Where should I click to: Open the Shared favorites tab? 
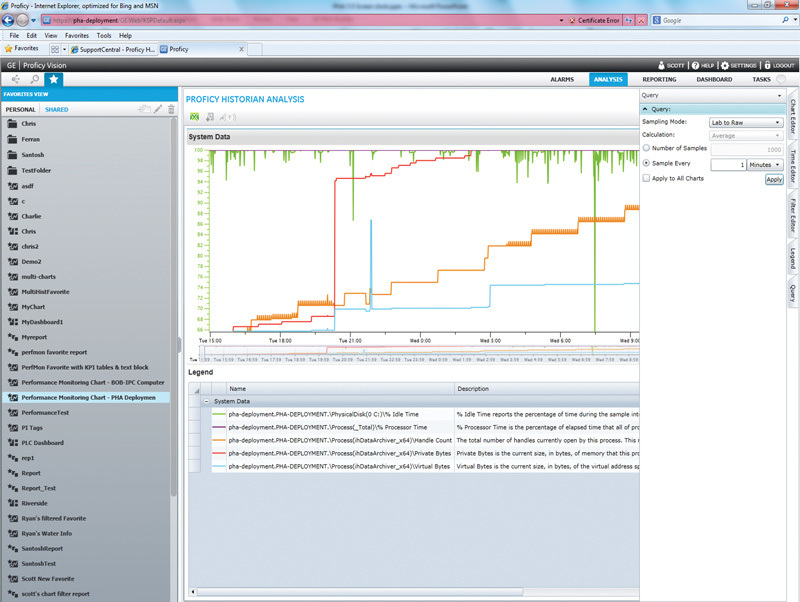tap(56, 110)
